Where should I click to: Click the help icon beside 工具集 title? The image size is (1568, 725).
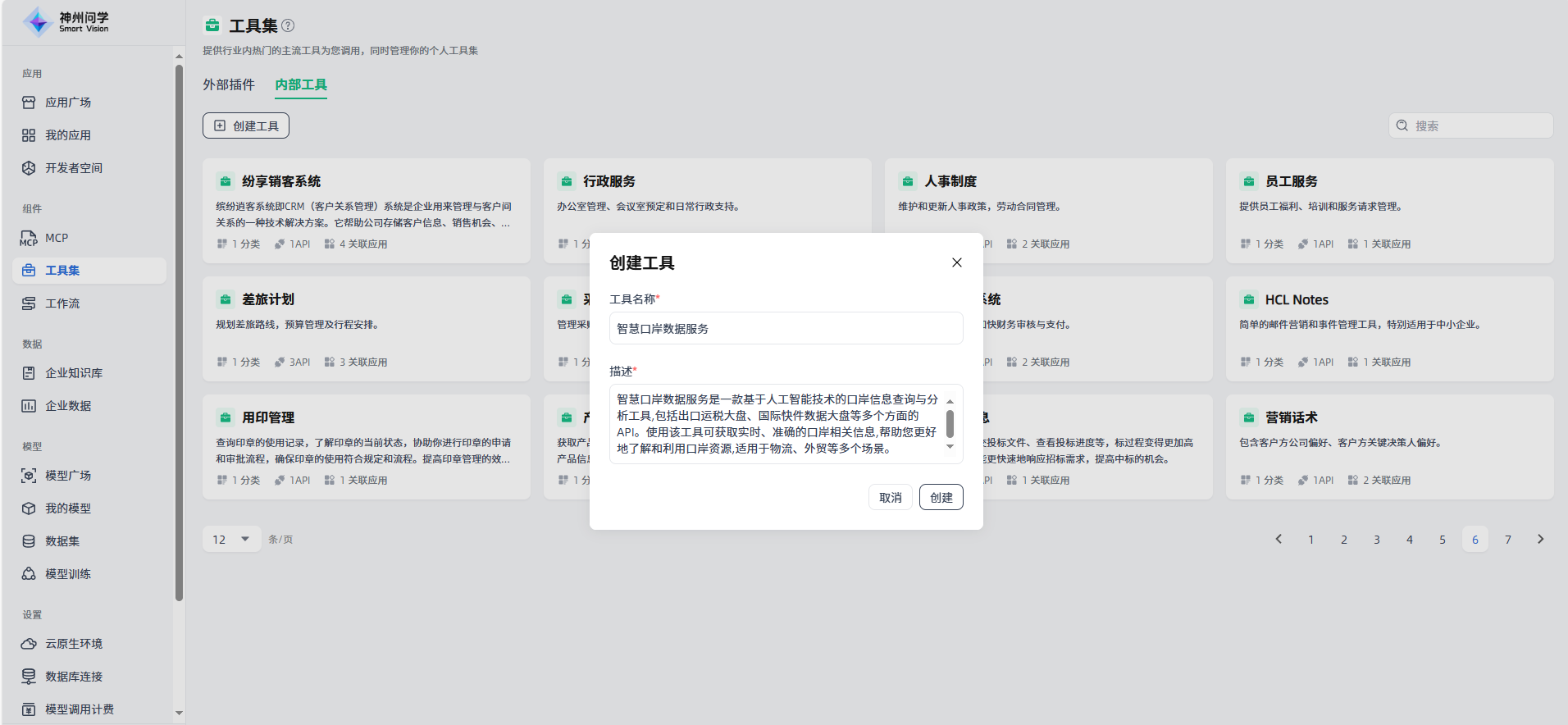click(288, 25)
